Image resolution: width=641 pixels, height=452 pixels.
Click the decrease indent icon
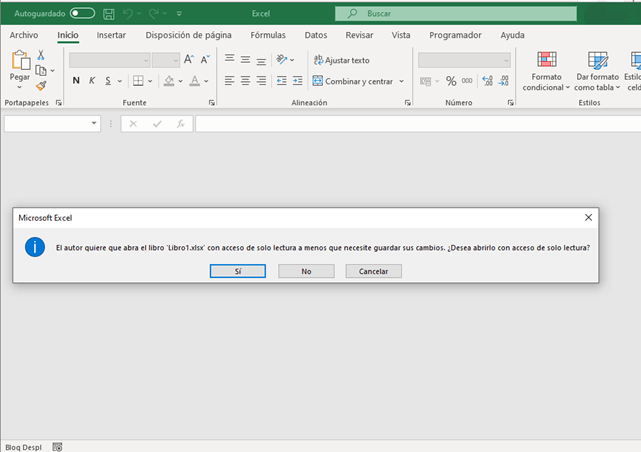pyautogui.click(x=281, y=81)
